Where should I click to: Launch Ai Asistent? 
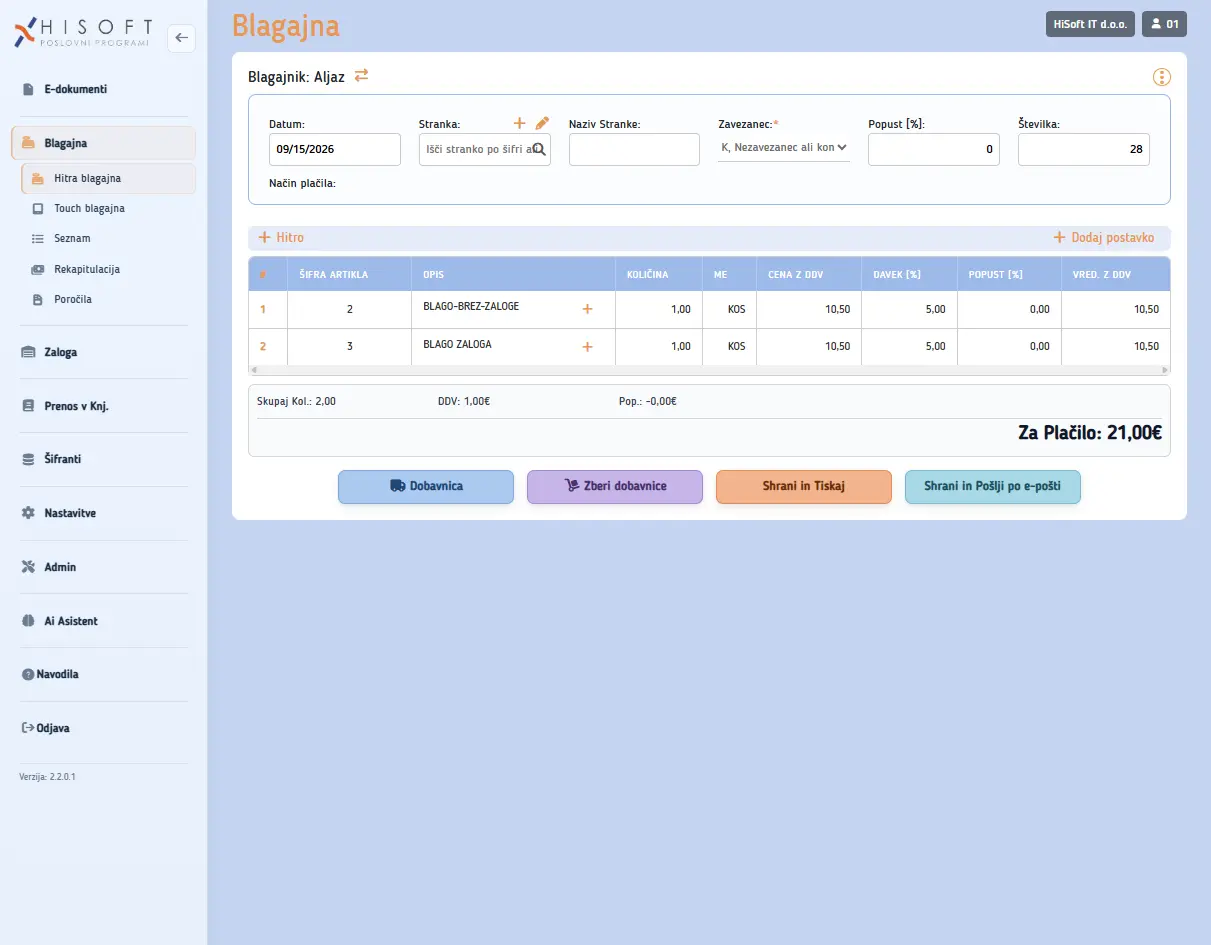coord(104,621)
